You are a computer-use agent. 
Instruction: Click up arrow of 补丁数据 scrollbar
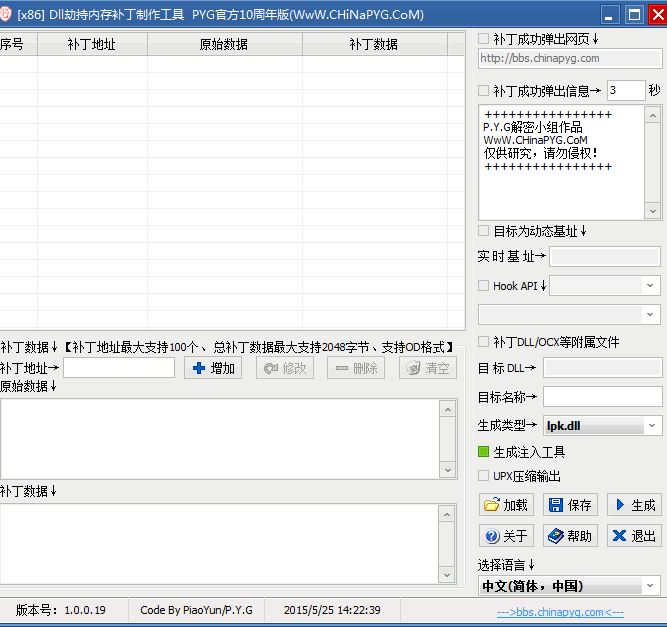[447, 515]
